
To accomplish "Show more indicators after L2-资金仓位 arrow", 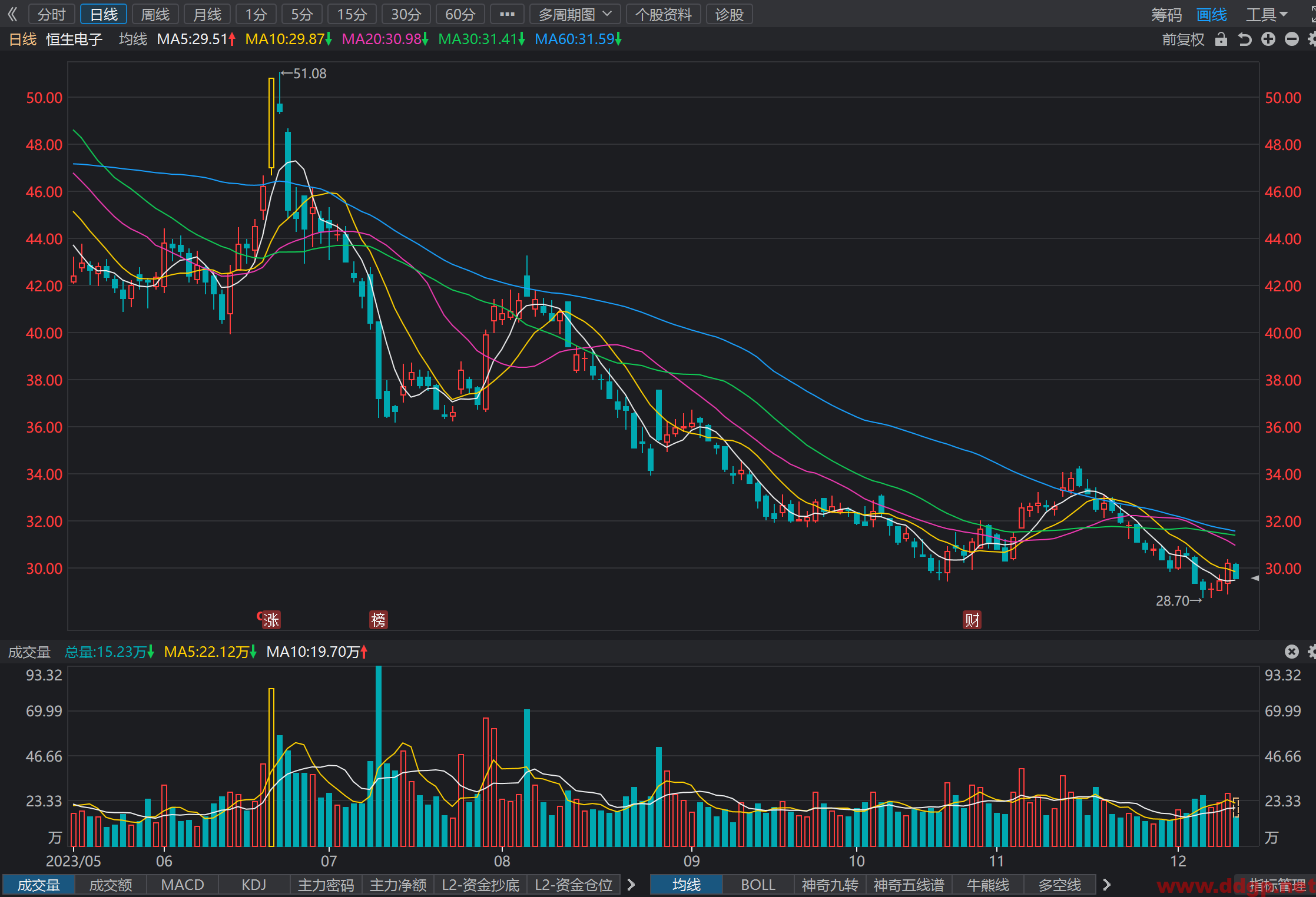I will [631, 885].
